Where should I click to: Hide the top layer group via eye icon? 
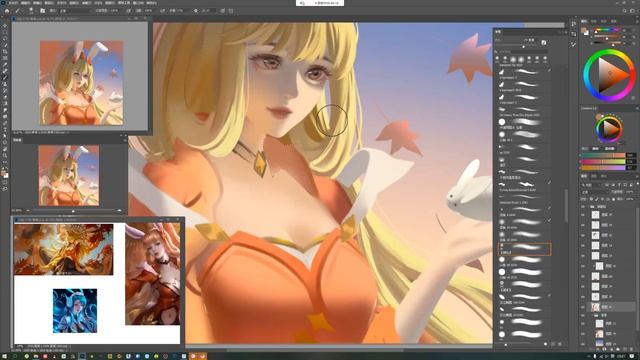[583, 207]
